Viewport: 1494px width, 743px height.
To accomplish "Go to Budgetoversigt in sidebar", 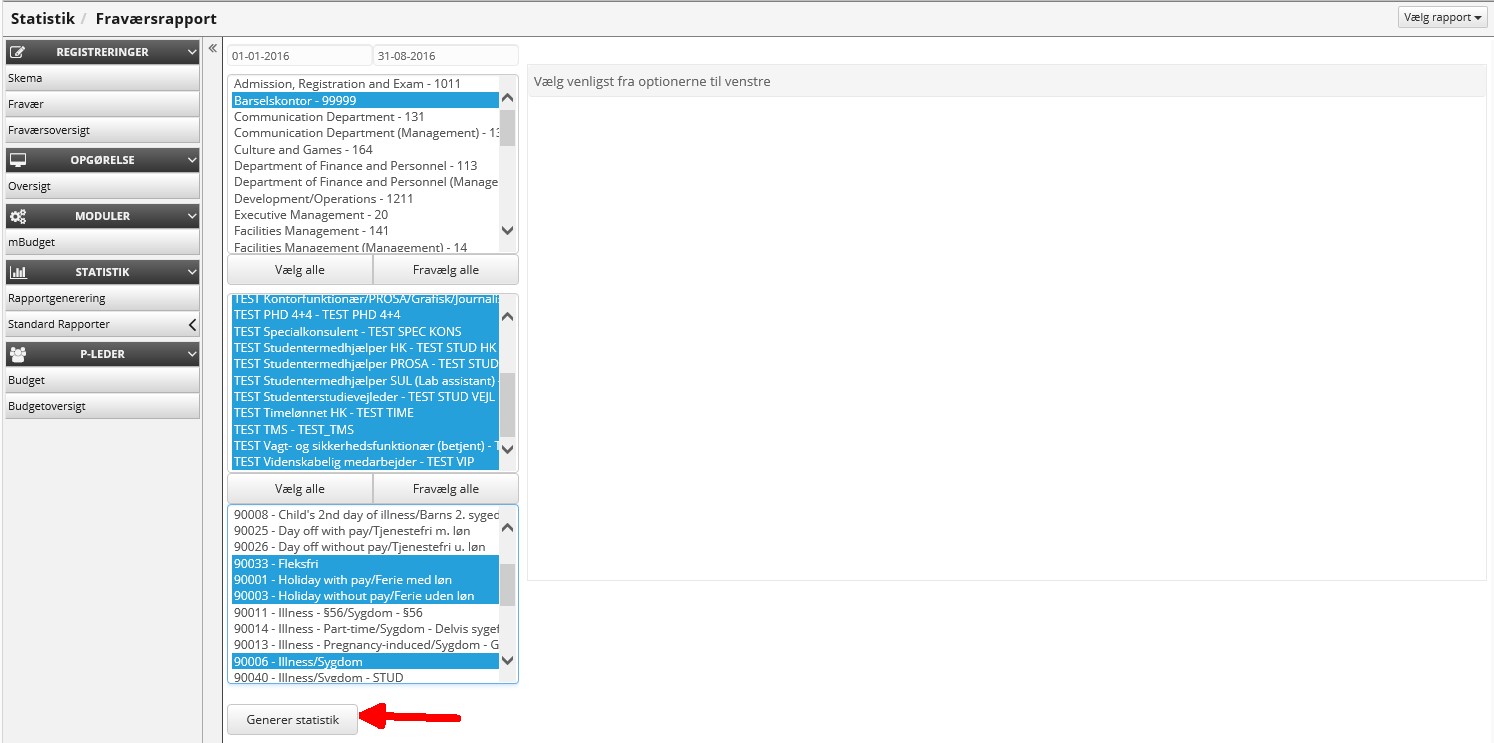I will click(47, 406).
